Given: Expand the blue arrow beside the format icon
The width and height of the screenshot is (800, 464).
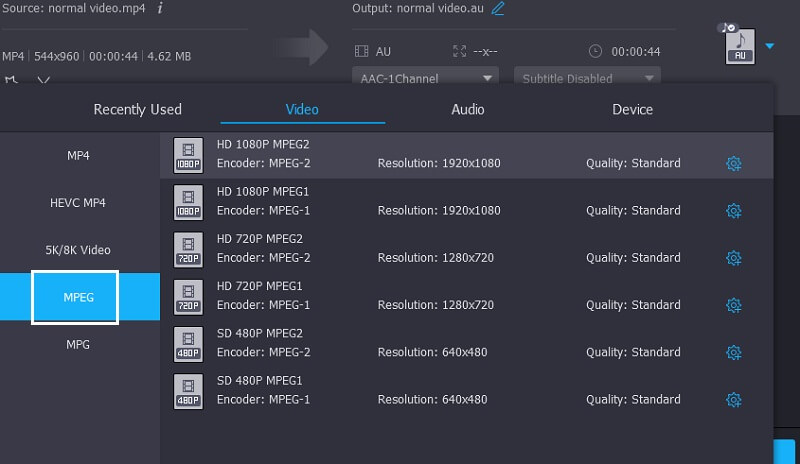Looking at the screenshot, I should (x=769, y=46).
